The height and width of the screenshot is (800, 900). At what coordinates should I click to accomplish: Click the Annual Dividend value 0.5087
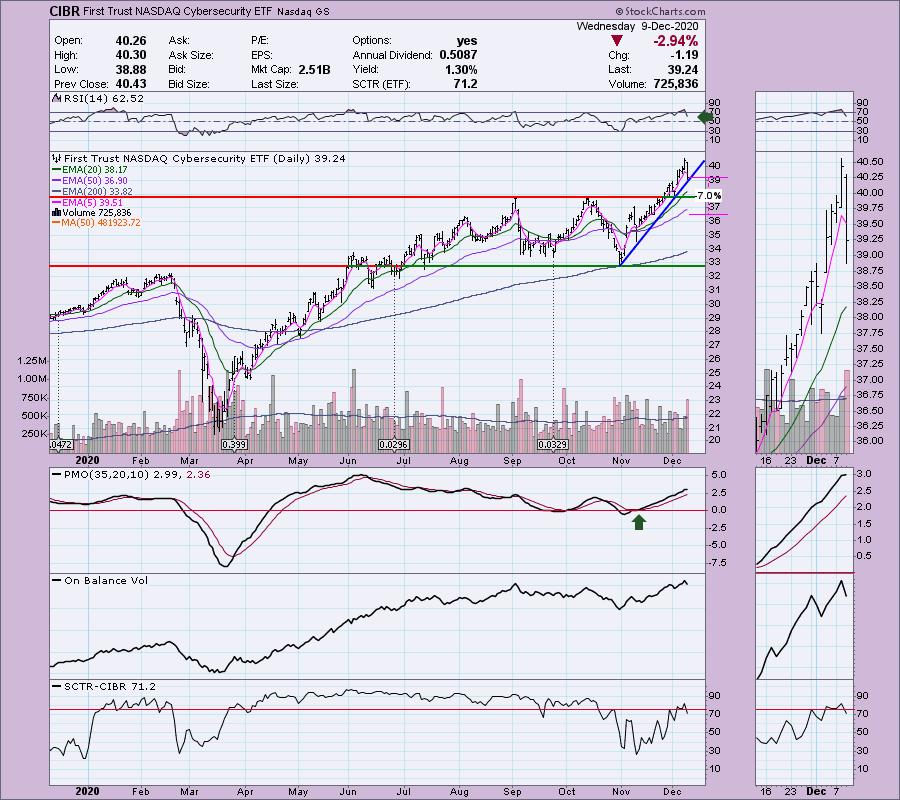point(458,55)
